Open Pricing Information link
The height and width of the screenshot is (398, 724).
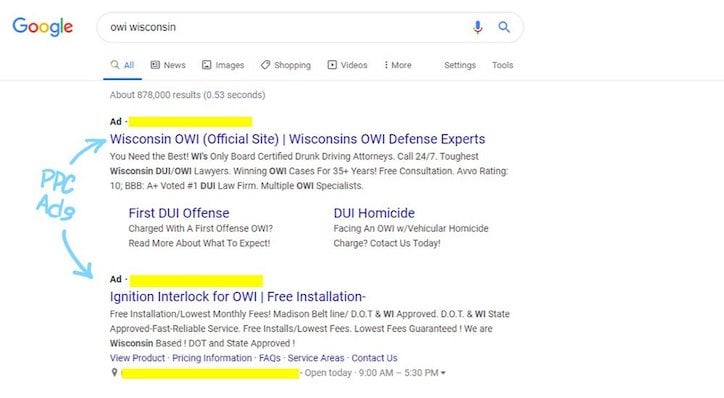(212, 358)
